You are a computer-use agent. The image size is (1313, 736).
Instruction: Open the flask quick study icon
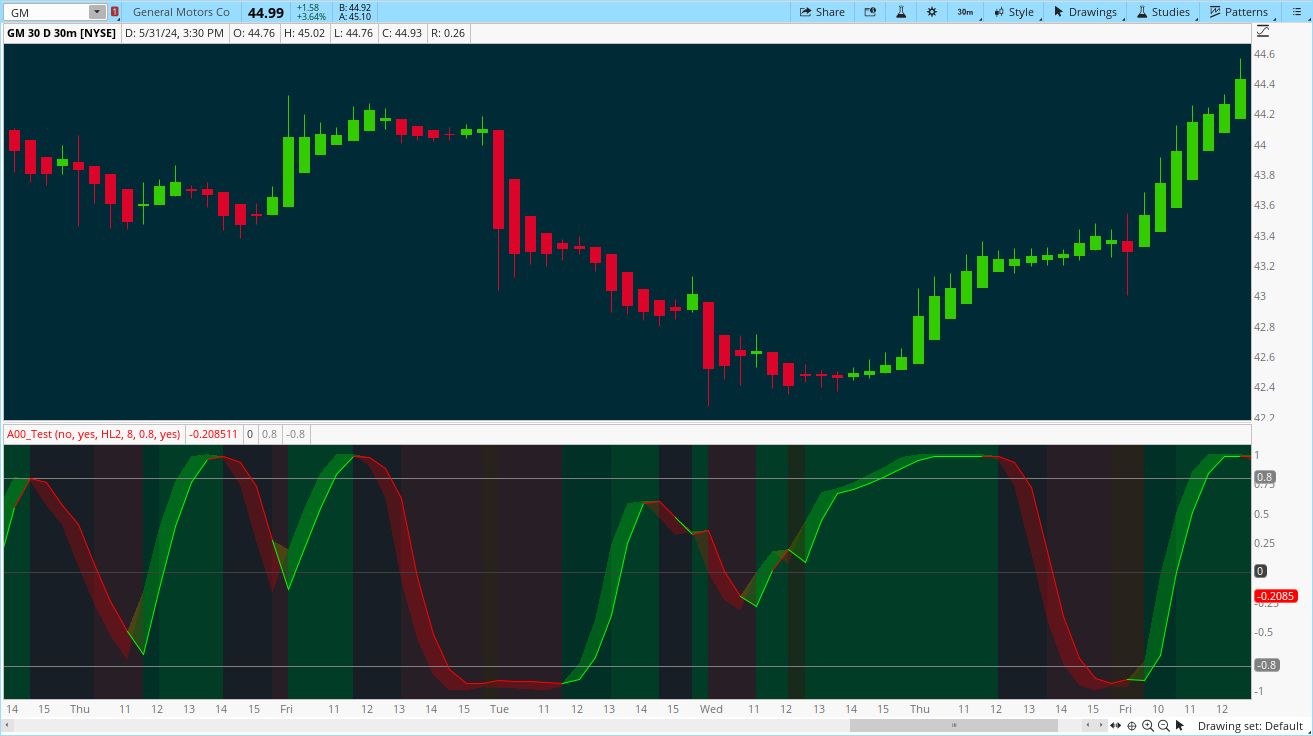tap(901, 12)
